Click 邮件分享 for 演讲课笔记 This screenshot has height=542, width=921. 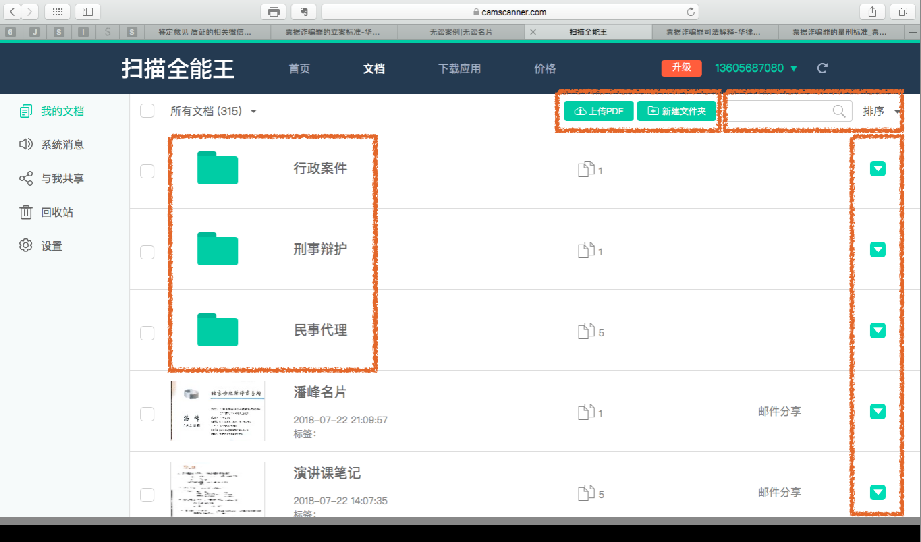pos(779,492)
